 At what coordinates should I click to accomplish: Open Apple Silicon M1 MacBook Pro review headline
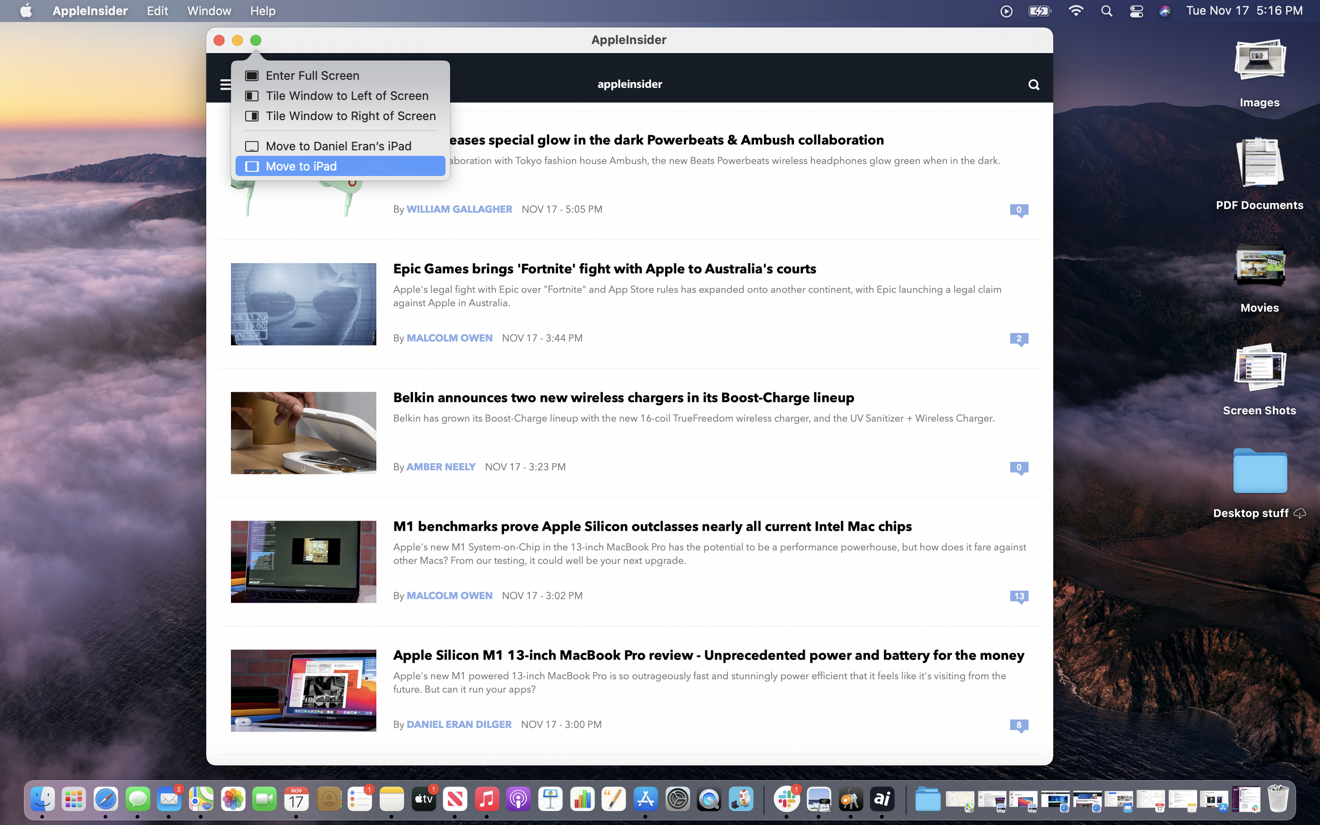(x=708, y=656)
